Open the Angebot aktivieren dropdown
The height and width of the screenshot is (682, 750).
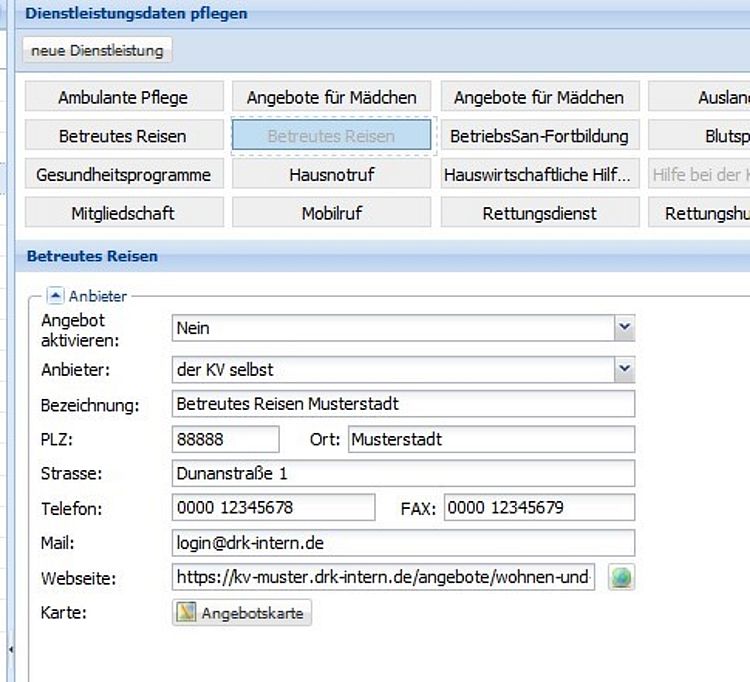[624, 327]
